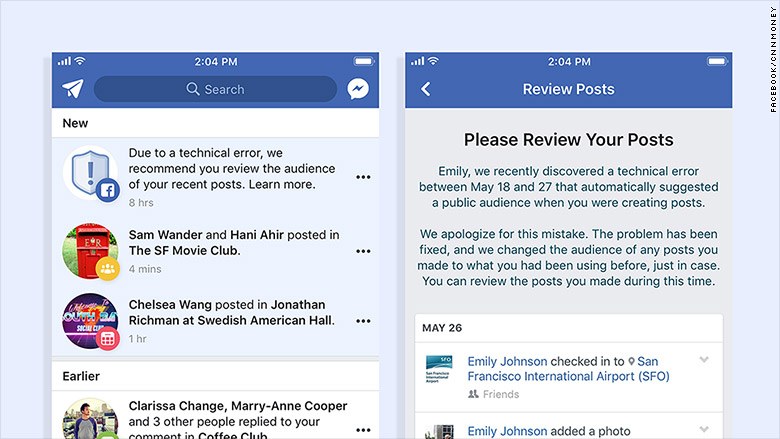780x439 pixels.
Task: Open options for SF Movie Club notification
Action: pos(363,250)
